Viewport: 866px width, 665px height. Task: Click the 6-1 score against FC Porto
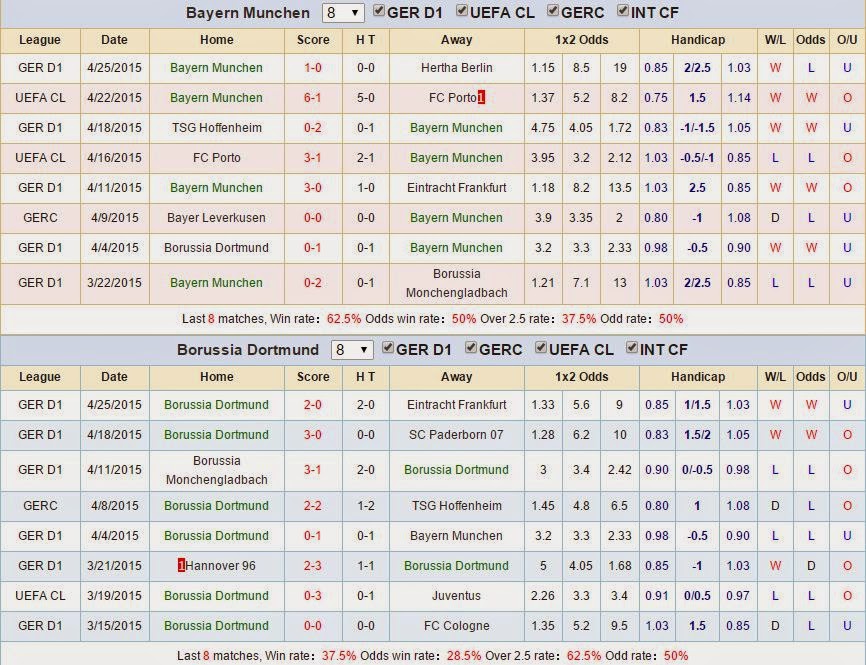pyautogui.click(x=313, y=98)
